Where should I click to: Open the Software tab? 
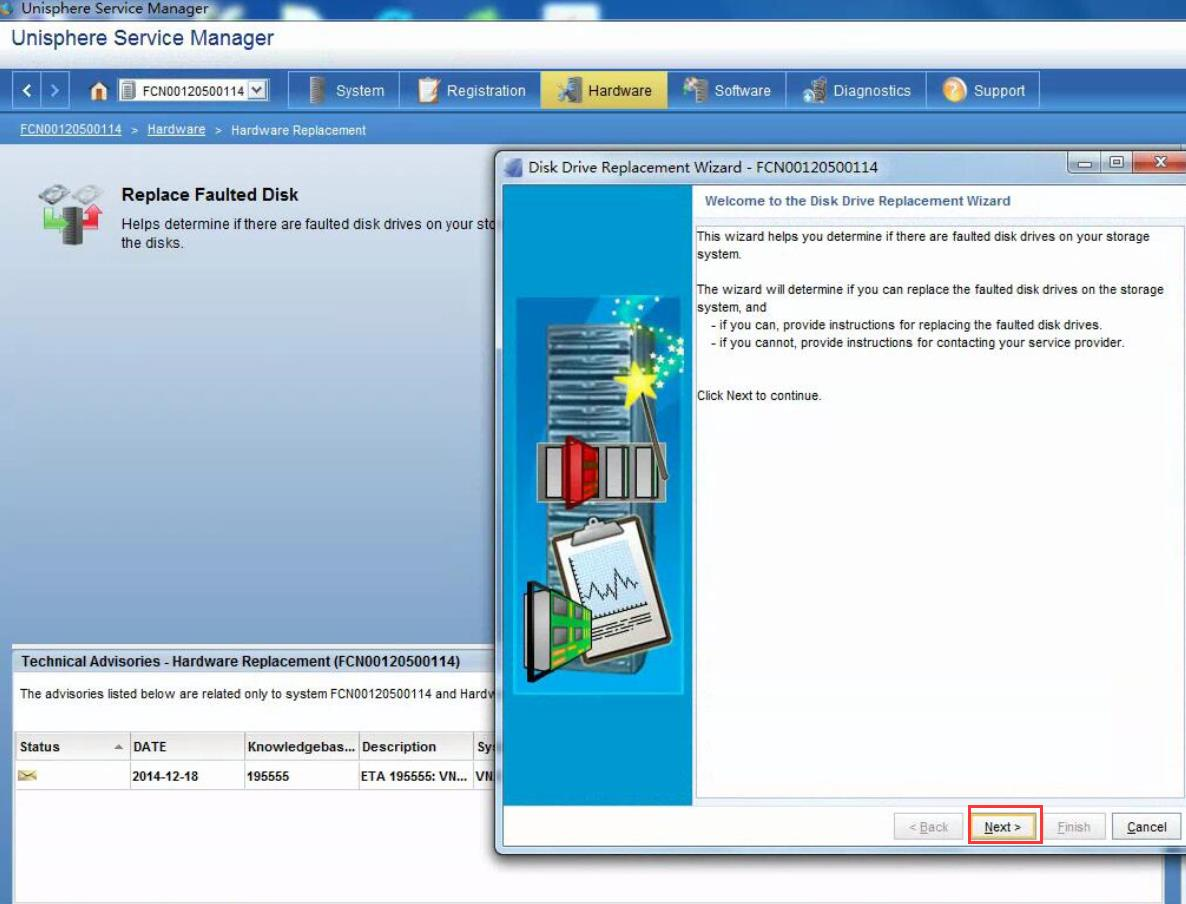[x=726, y=90]
